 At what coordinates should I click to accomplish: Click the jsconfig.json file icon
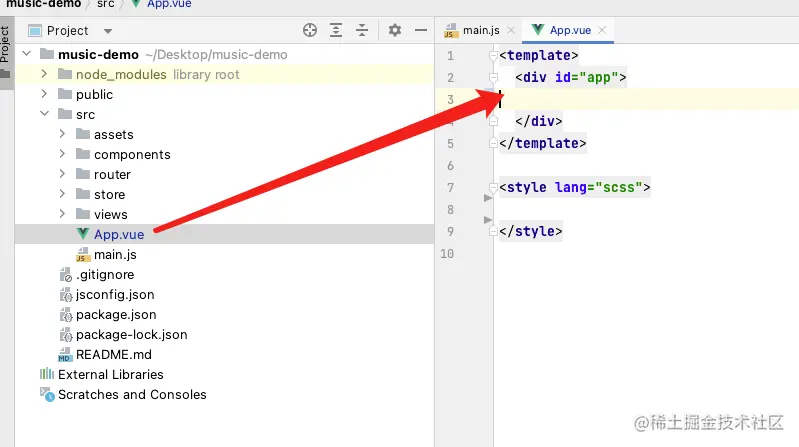click(66, 295)
